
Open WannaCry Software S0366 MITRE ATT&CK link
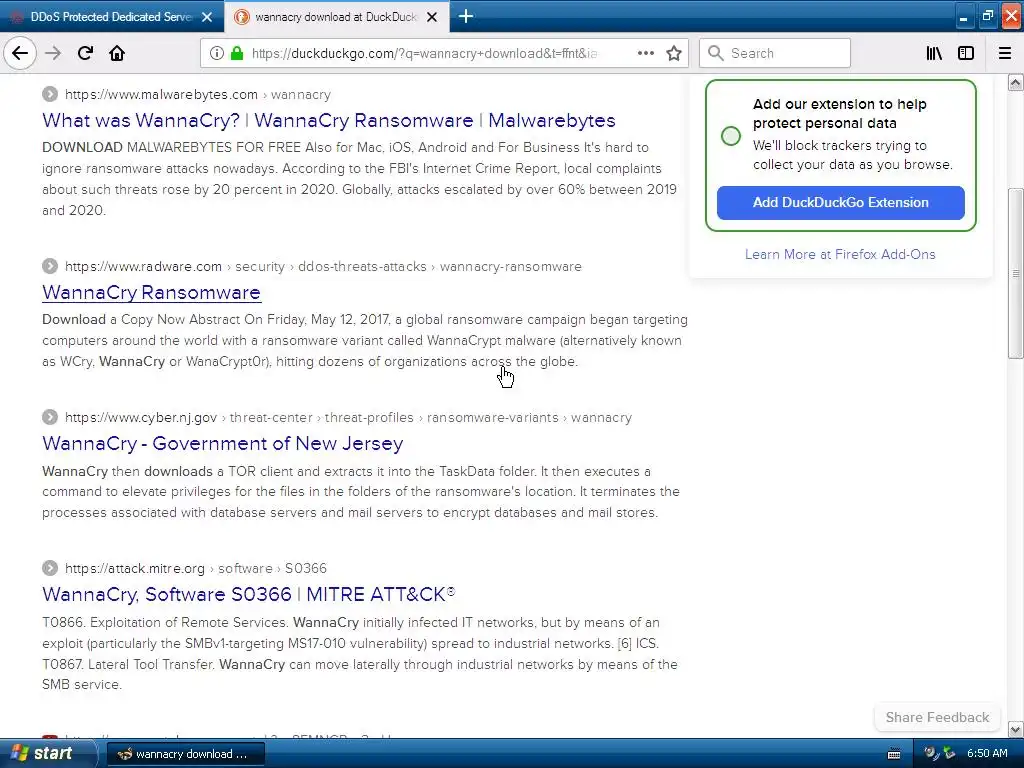(x=248, y=594)
